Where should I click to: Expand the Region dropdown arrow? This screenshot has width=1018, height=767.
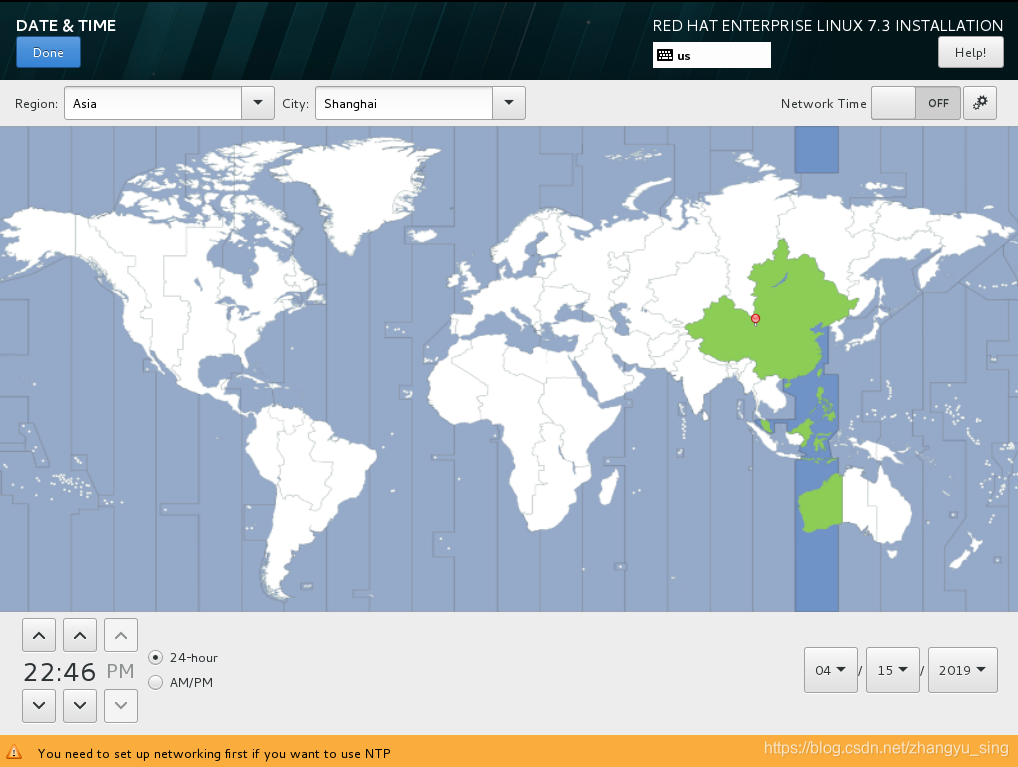pyautogui.click(x=258, y=103)
